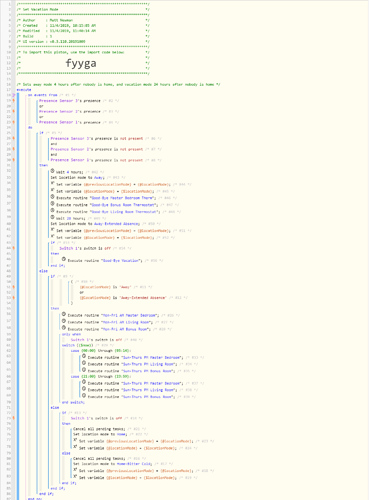370x500 pixels.
Task: Click the "switch ({$now})" statement
Action: click(78, 345)
